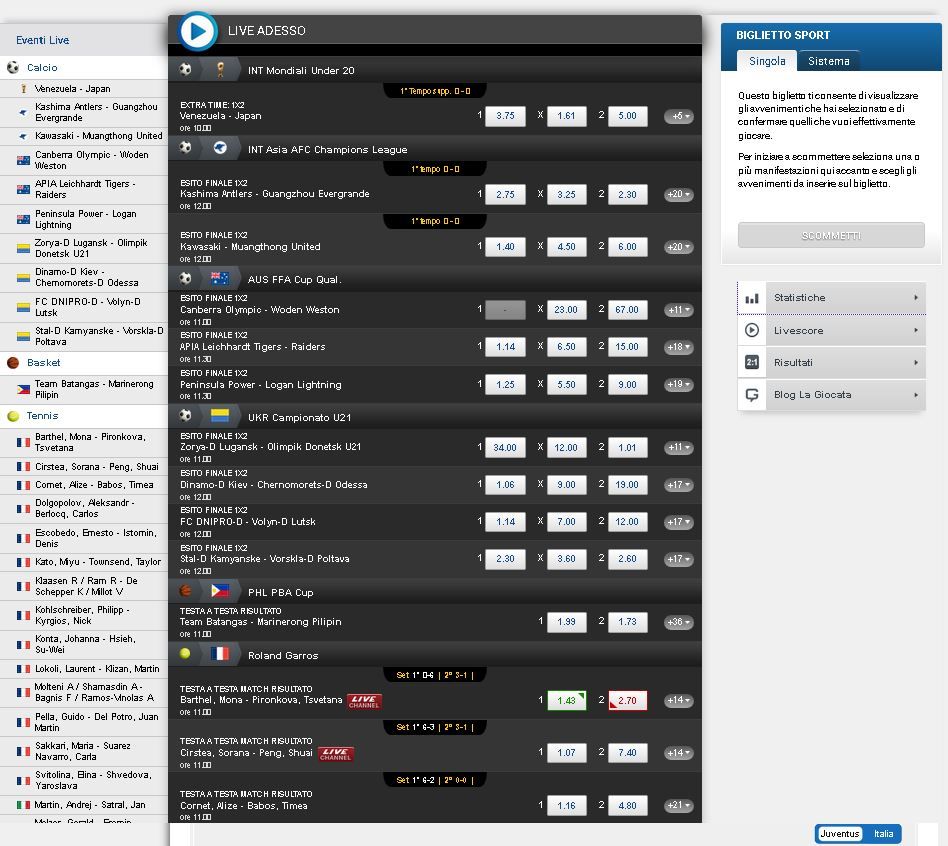
Task: Click the Live Adesso play icon
Action: click(x=198, y=31)
